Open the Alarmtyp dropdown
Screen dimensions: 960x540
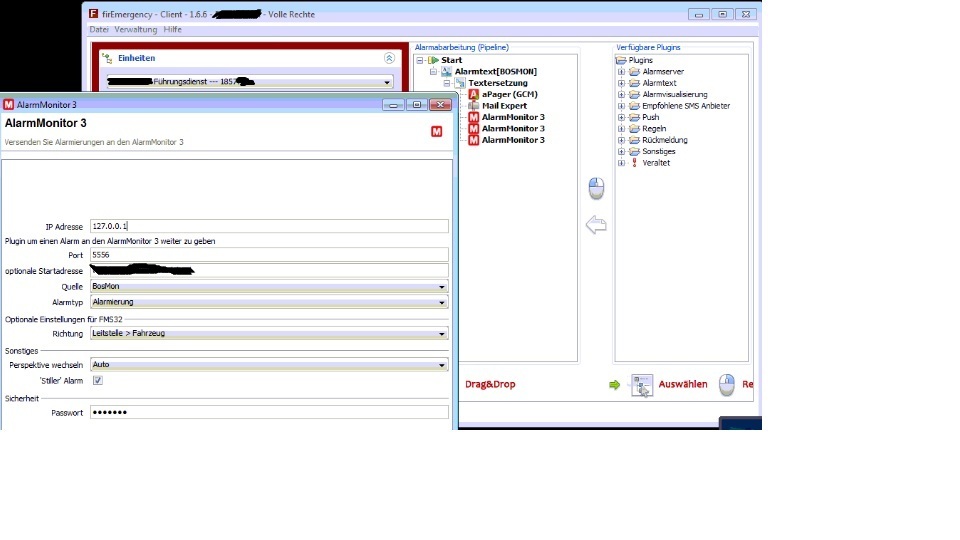269,302
